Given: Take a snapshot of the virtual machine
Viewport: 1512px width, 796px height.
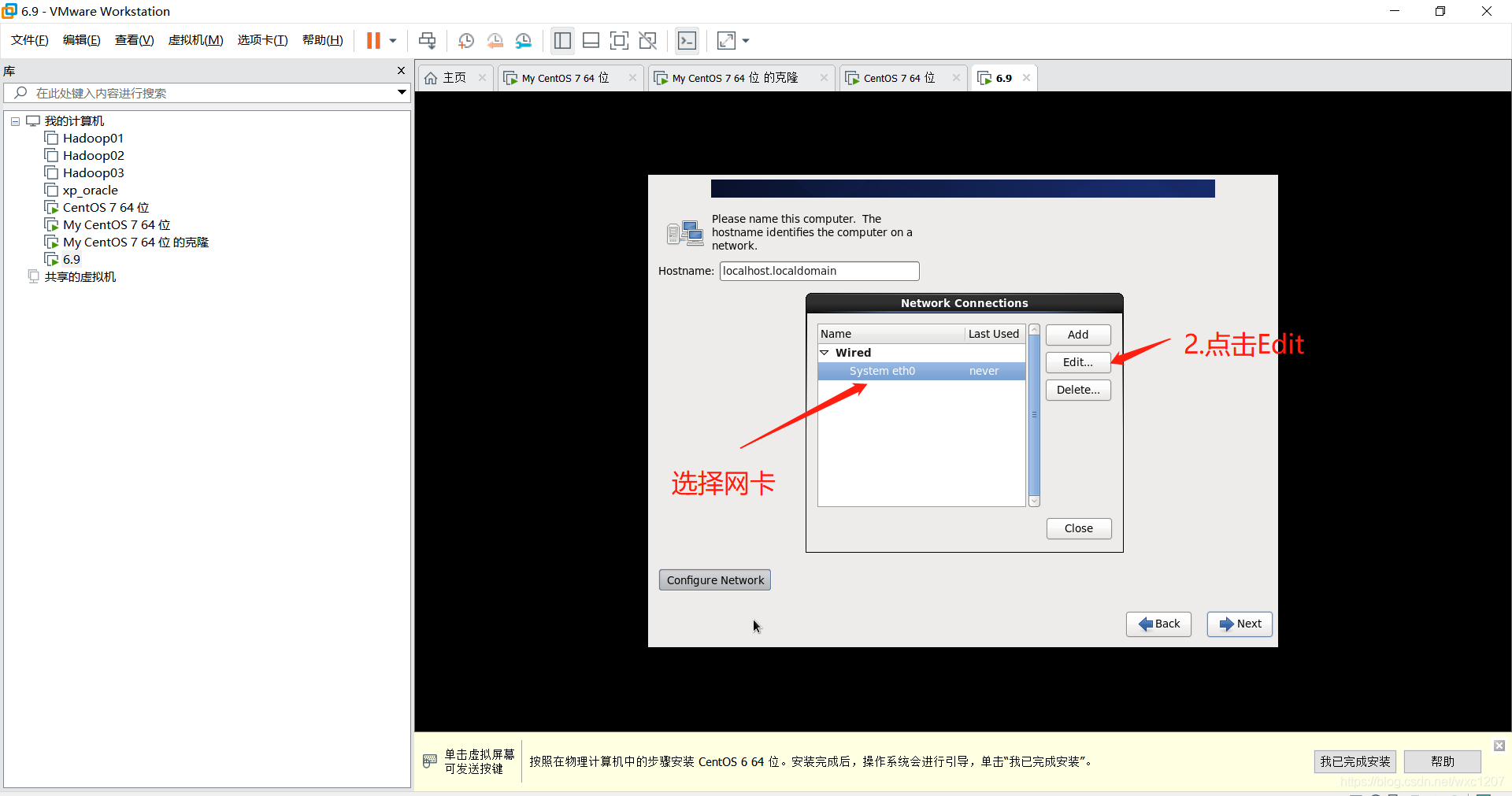Looking at the screenshot, I should (466, 40).
